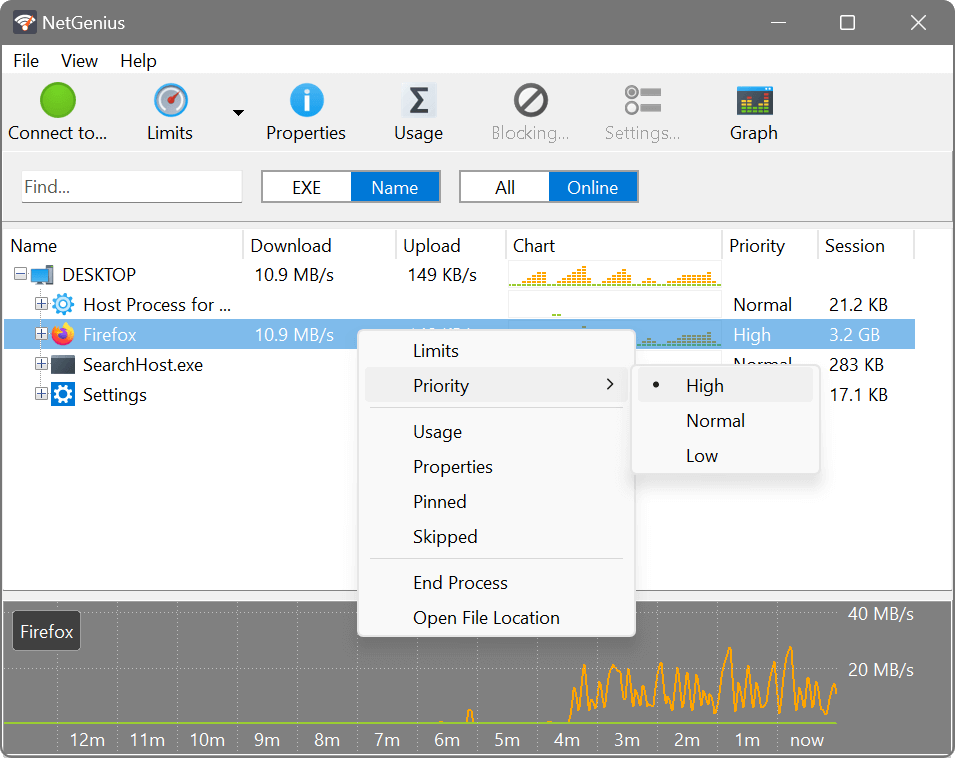The image size is (955, 758).
Task: Click the now marker on graph timeline
Action: [806, 740]
